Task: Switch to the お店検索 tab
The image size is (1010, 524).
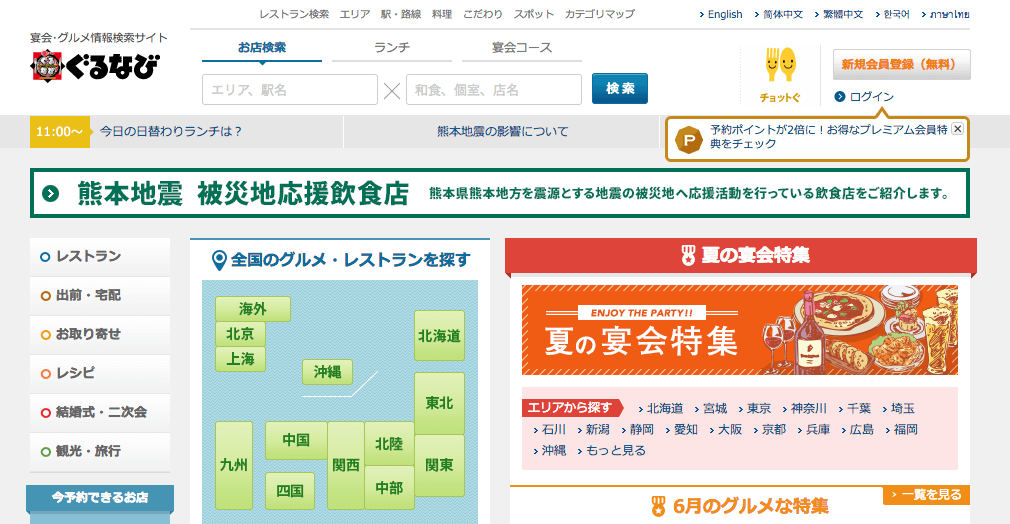Action: pos(262,48)
